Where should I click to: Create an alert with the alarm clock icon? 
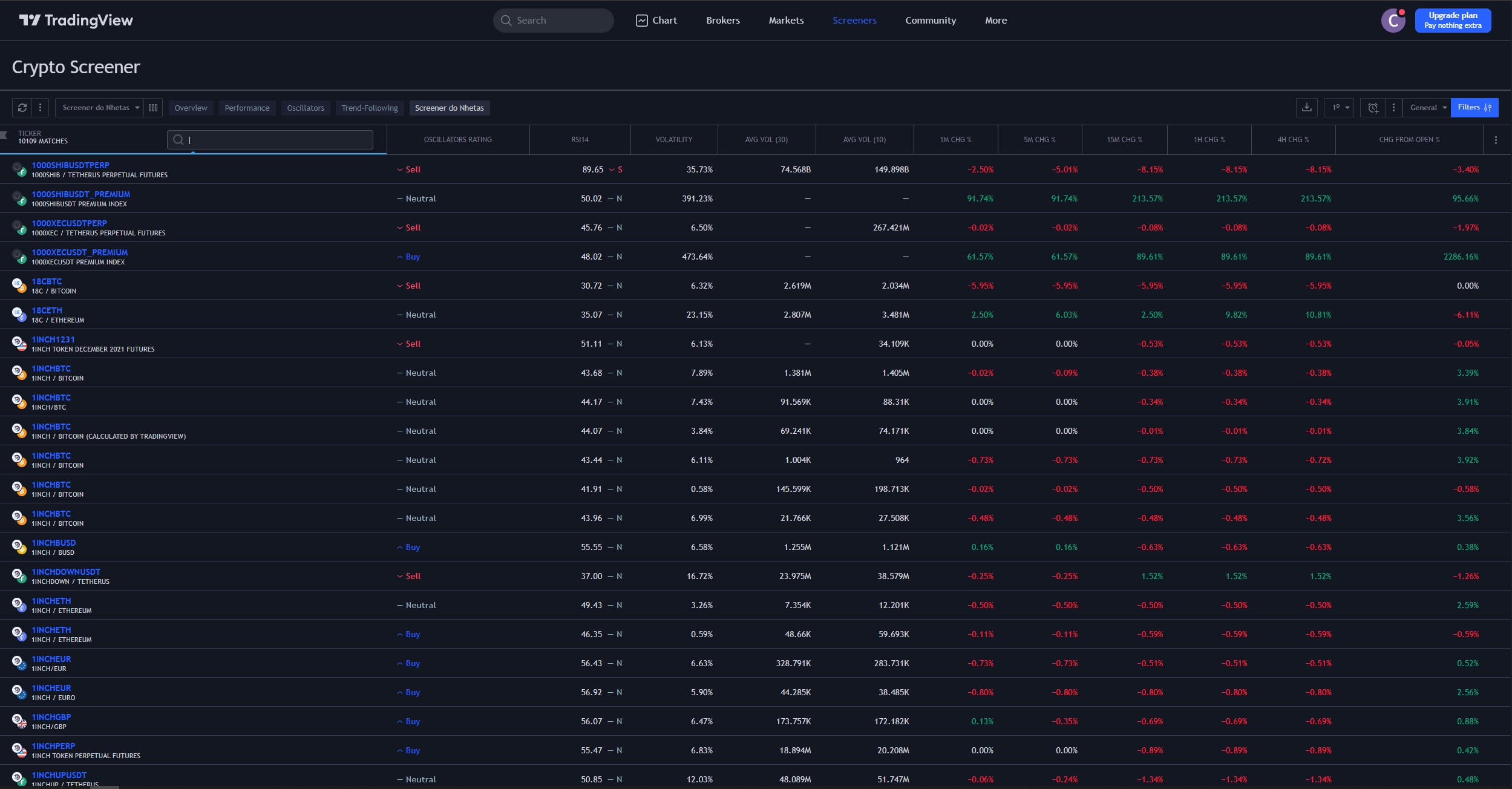[1373, 107]
